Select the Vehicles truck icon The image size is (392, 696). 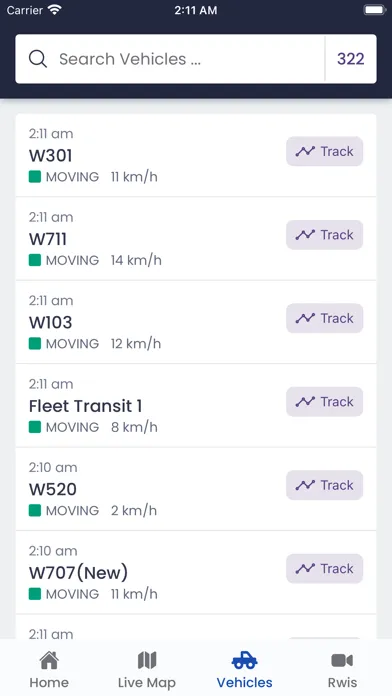(x=245, y=660)
